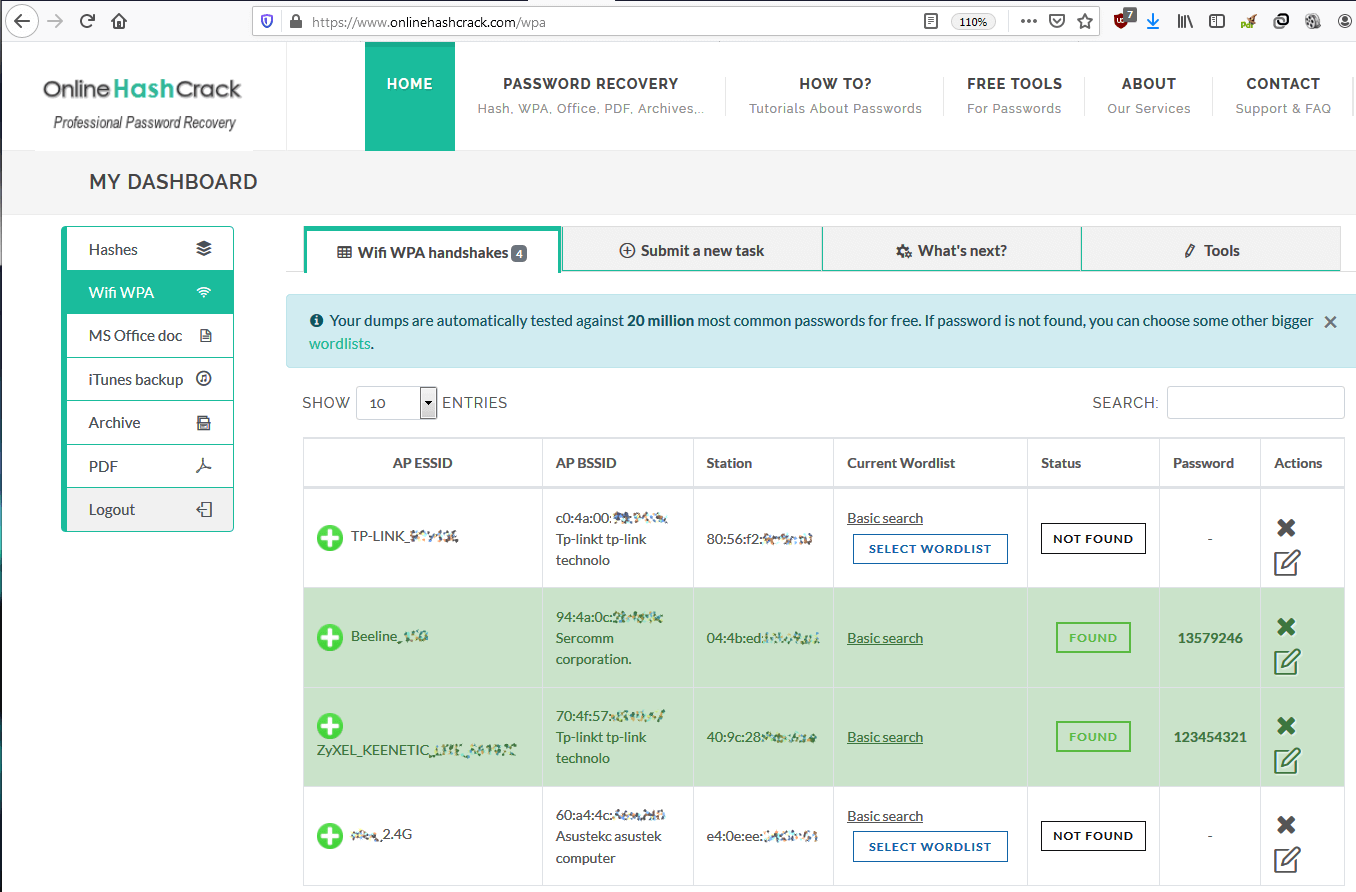Click the SEARCH input field

(1255, 402)
